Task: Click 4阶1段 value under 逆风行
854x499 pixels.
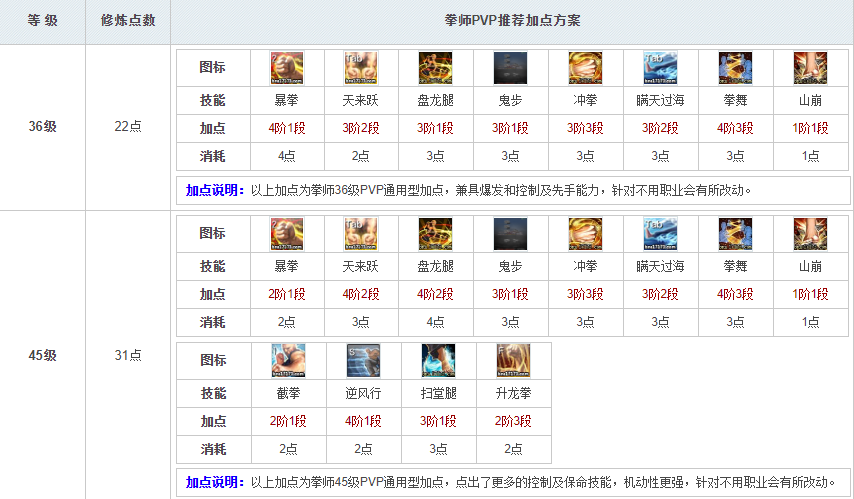Action: point(363,421)
